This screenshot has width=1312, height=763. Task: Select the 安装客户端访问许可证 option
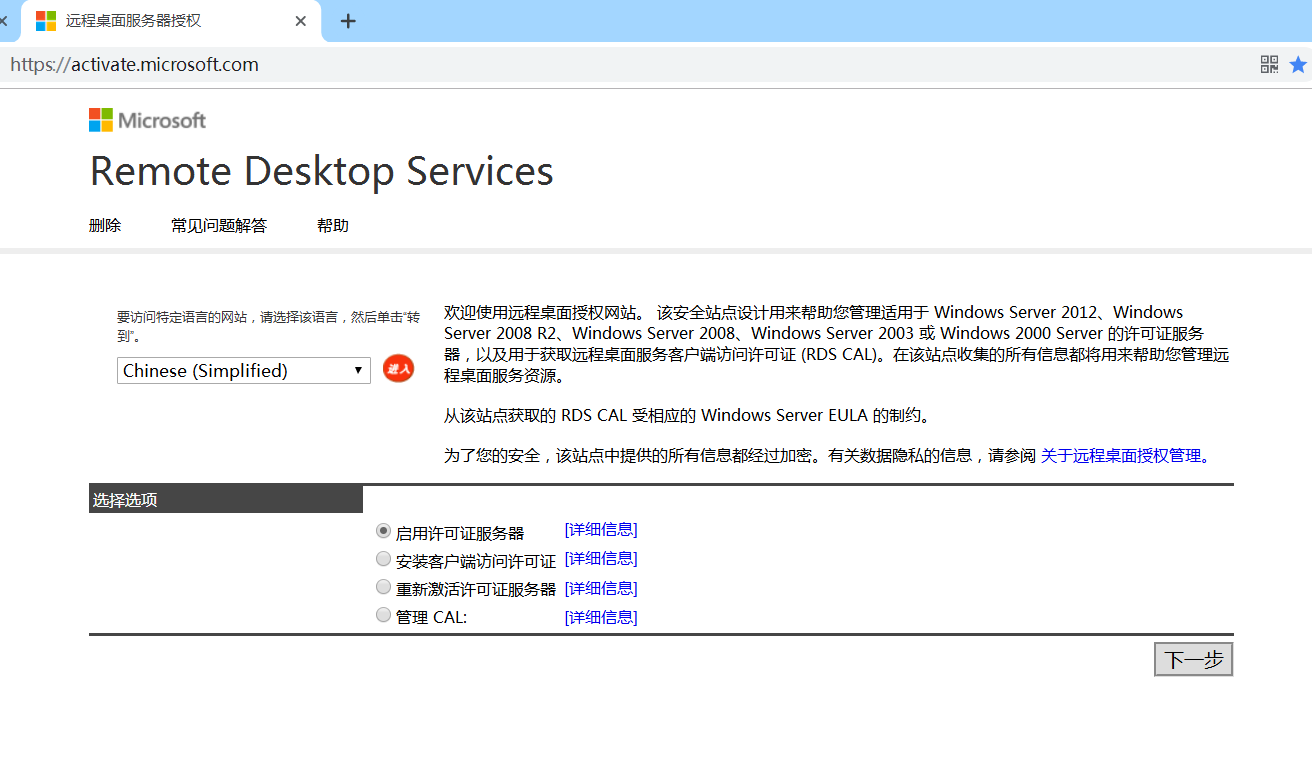[383, 558]
